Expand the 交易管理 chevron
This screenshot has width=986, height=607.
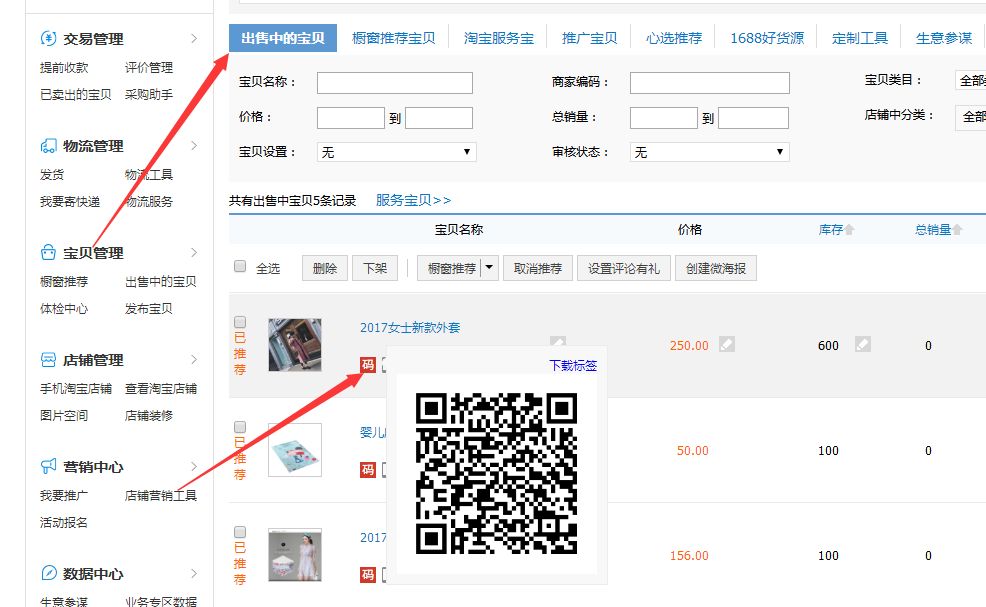(x=194, y=38)
